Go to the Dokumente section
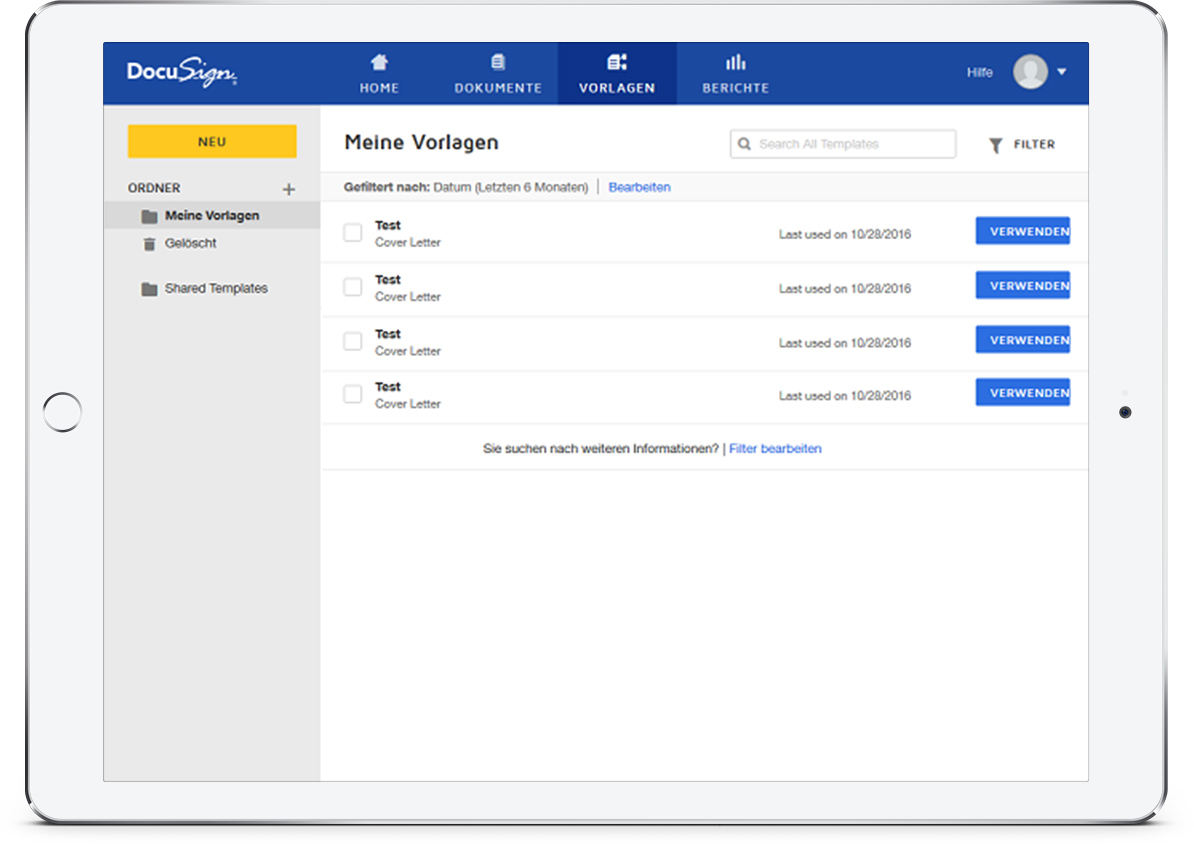 [497, 74]
